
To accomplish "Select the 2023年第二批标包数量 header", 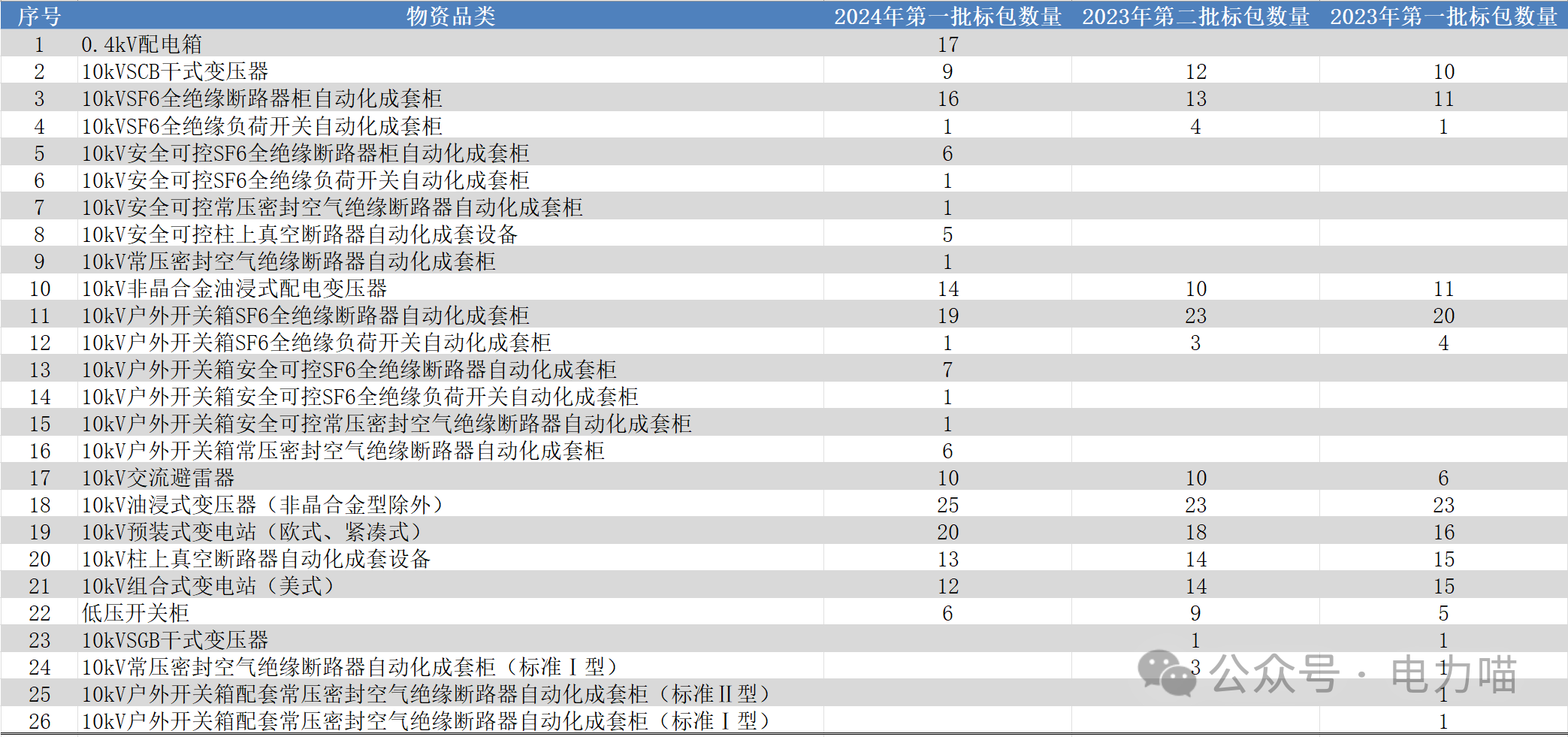I will (1195, 16).
